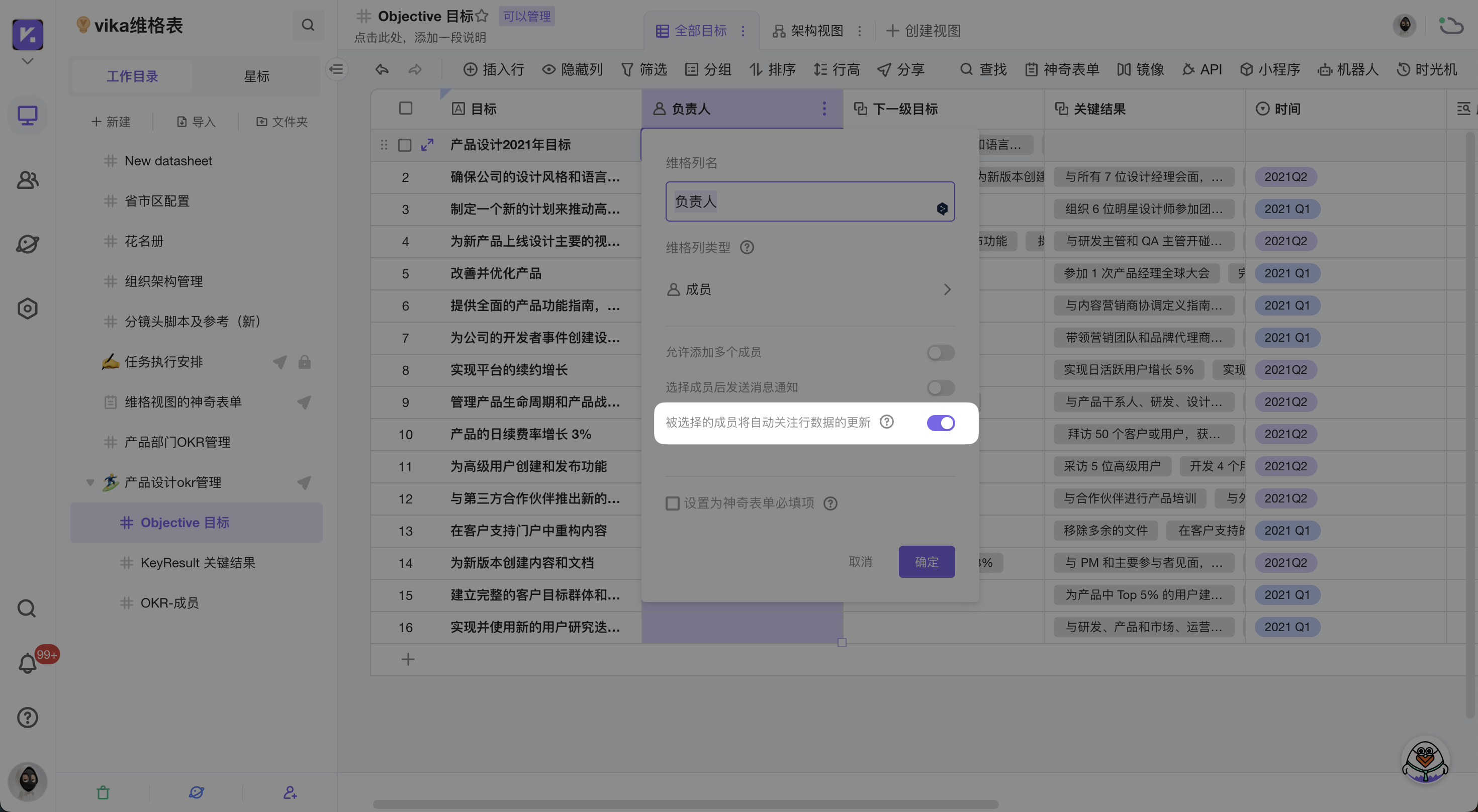Click the 时光机 (time machine) icon
Screen dimensions: 1478x812
tap(1427, 69)
